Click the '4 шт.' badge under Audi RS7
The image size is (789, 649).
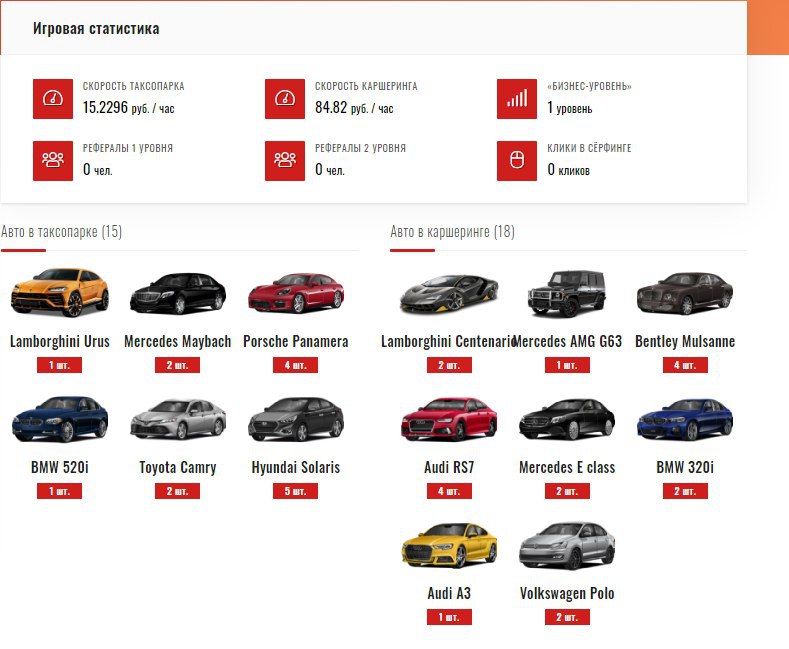click(449, 491)
